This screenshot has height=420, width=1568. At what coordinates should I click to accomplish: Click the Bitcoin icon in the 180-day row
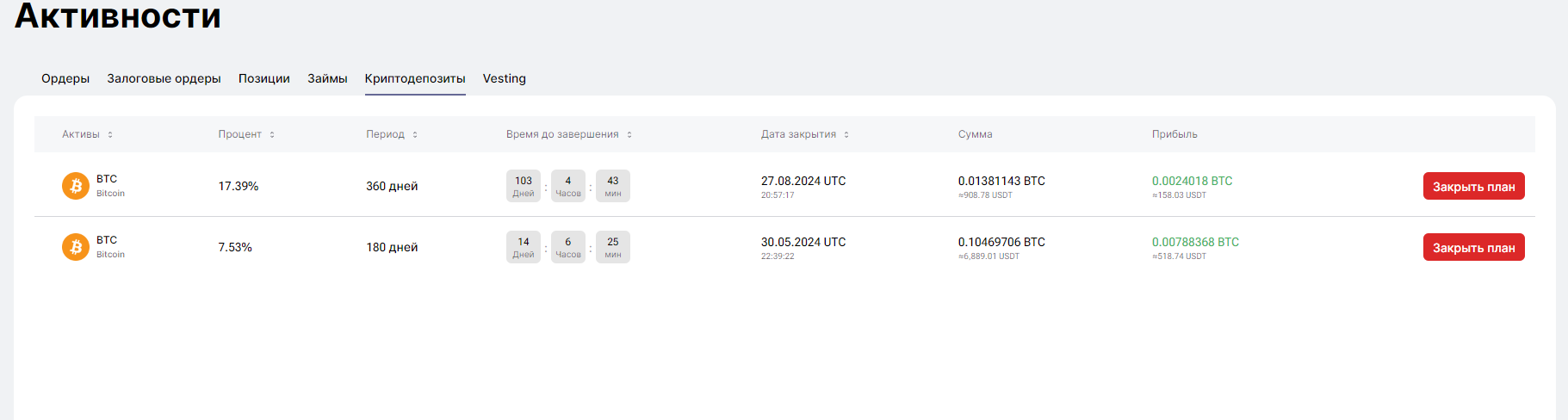[76, 247]
